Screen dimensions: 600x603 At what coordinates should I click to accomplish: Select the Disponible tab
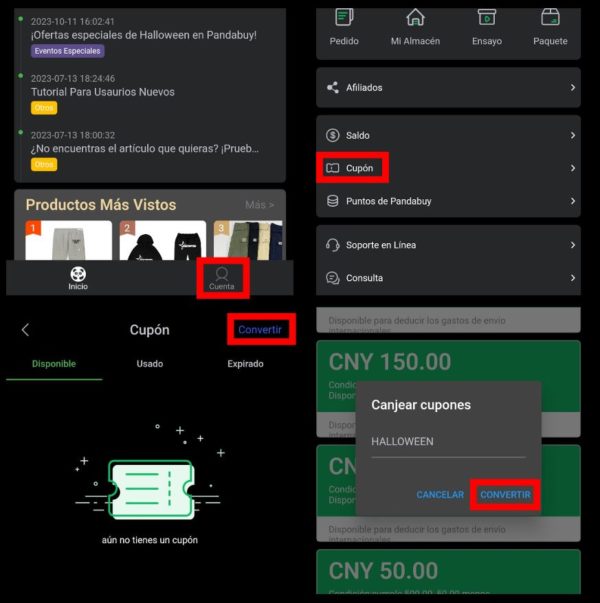coord(54,364)
